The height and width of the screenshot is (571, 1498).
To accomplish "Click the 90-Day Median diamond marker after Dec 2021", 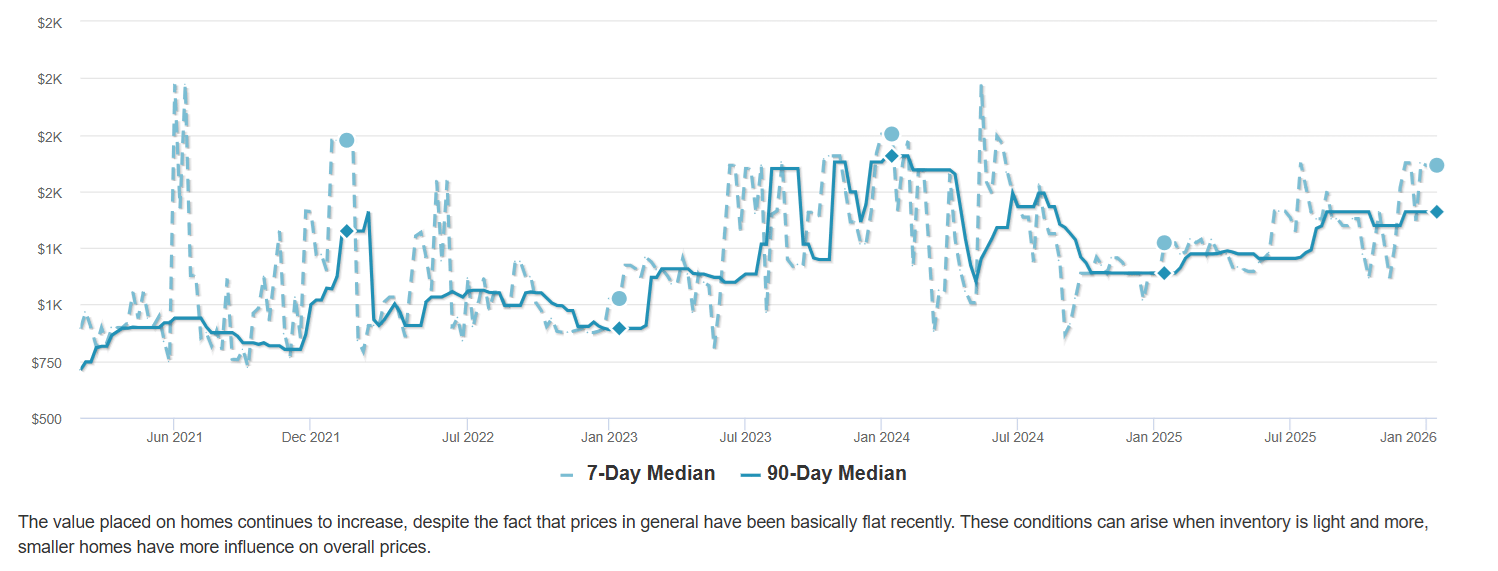I will pos(346,231).
